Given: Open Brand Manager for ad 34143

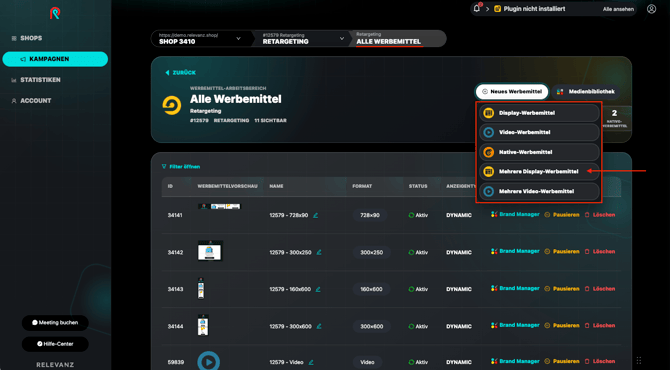Looking at the screenshot, I should click(515, 288).
